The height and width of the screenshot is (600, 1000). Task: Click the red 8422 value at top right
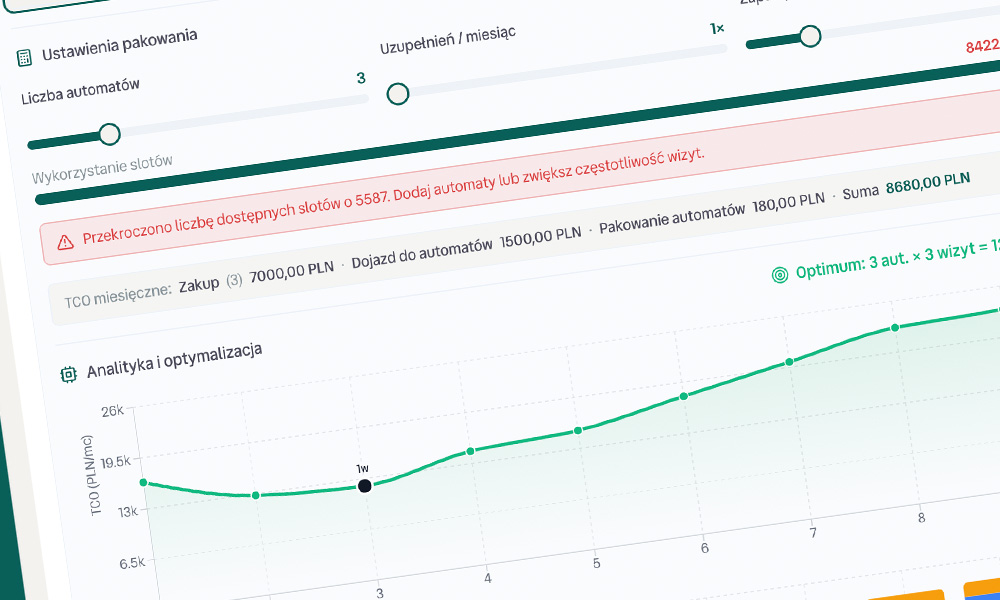pos(983,46)
